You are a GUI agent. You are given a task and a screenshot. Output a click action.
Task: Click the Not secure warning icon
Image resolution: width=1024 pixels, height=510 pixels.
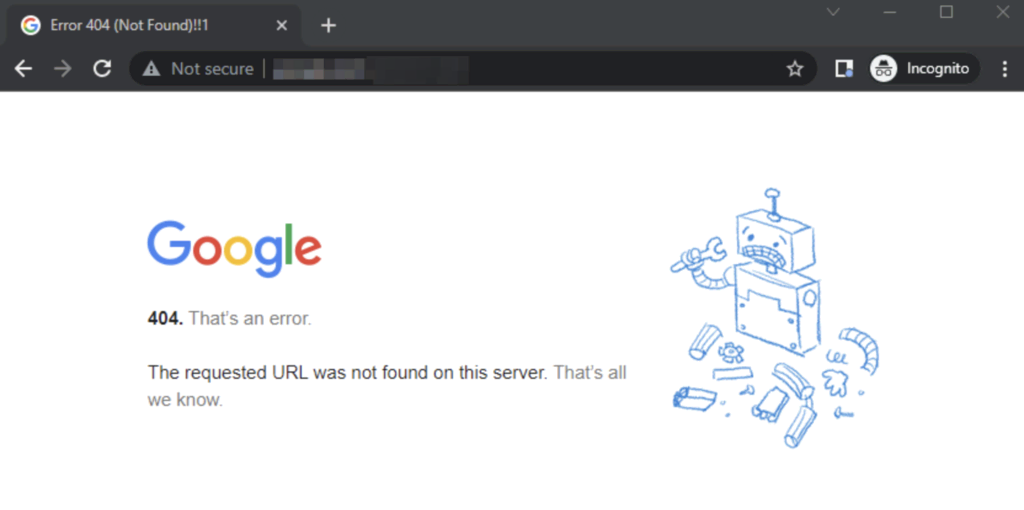point(151,69)
